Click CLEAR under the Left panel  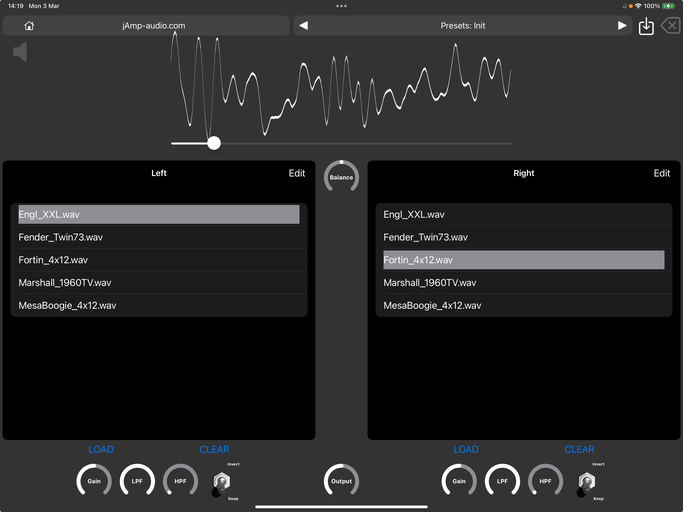point(214,449)
